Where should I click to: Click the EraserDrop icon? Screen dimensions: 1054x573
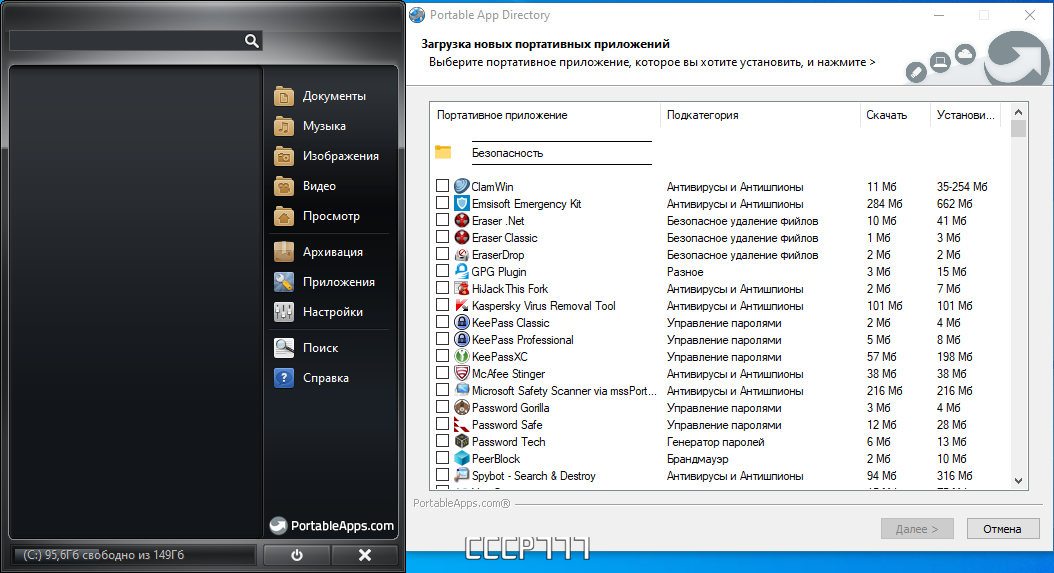(461, 254)
